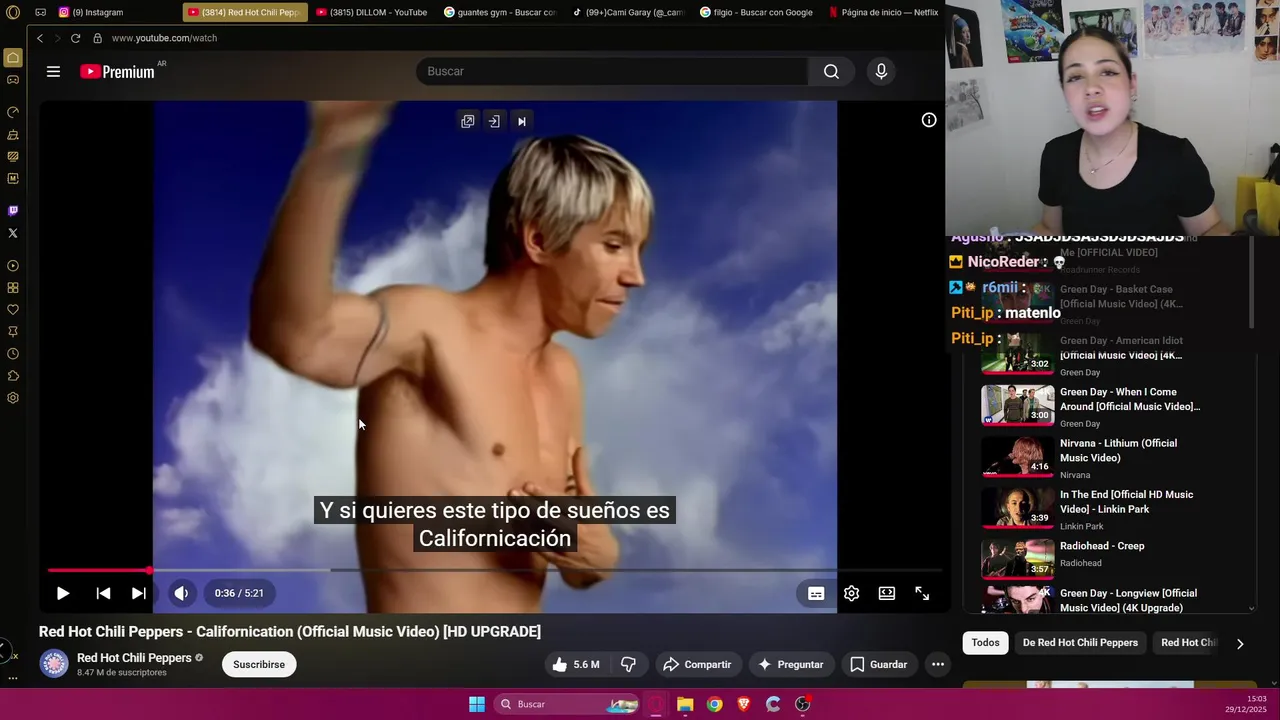This screenshot has width=1280, height=720.
Task: Switch to guantes gym Google tab
Action: pos(500,12)
